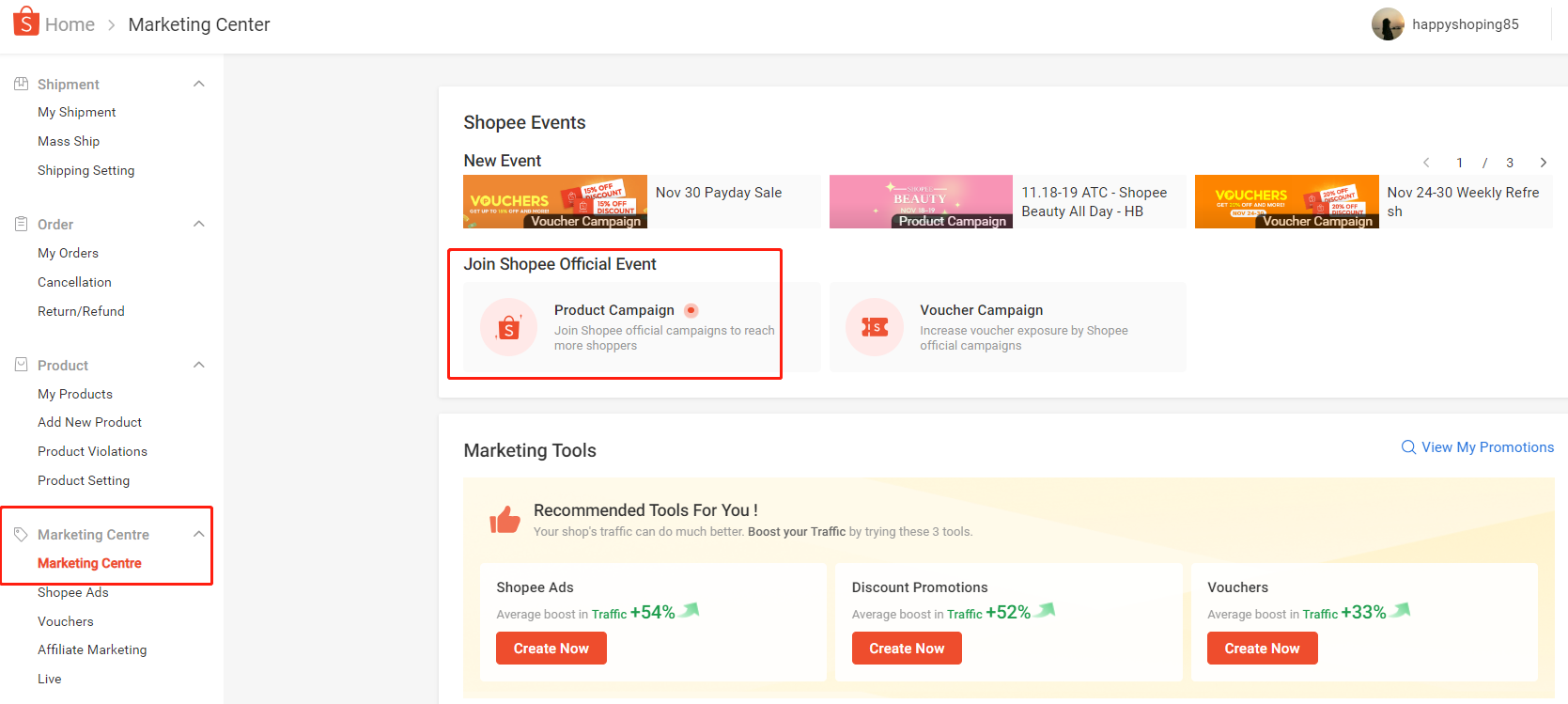Open Nov 30 Payday Sale banner thumbnail
Screen dimensions: 1568x704
(555, 201)
